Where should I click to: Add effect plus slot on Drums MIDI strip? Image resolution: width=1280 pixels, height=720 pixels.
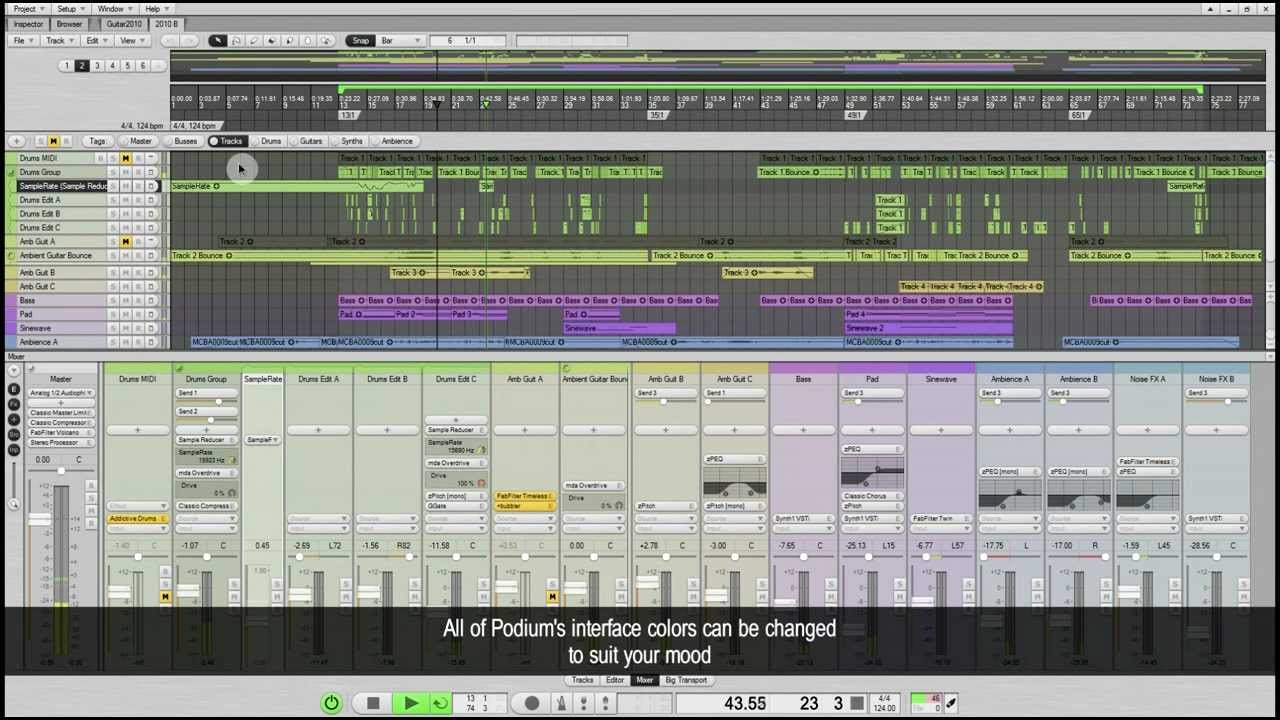click(x=137, y=430)
